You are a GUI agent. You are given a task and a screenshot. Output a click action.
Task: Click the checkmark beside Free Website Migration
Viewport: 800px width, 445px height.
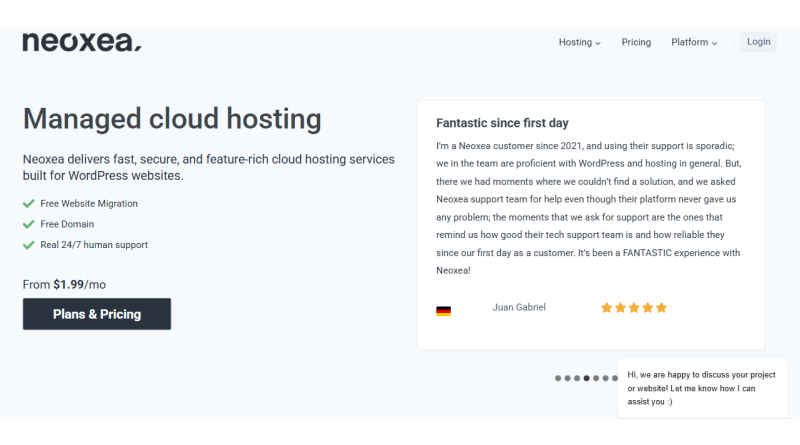[x=29, y=204]
